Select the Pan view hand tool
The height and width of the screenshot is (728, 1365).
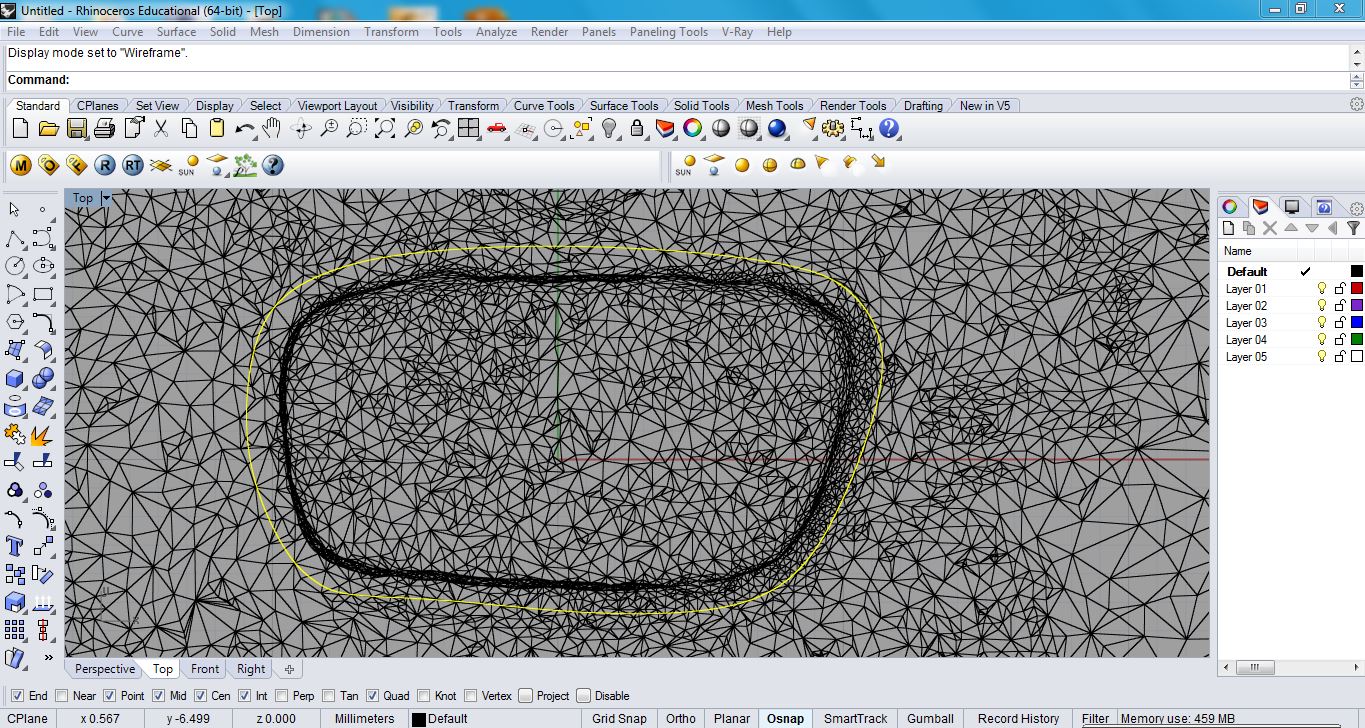pos(272,129)
